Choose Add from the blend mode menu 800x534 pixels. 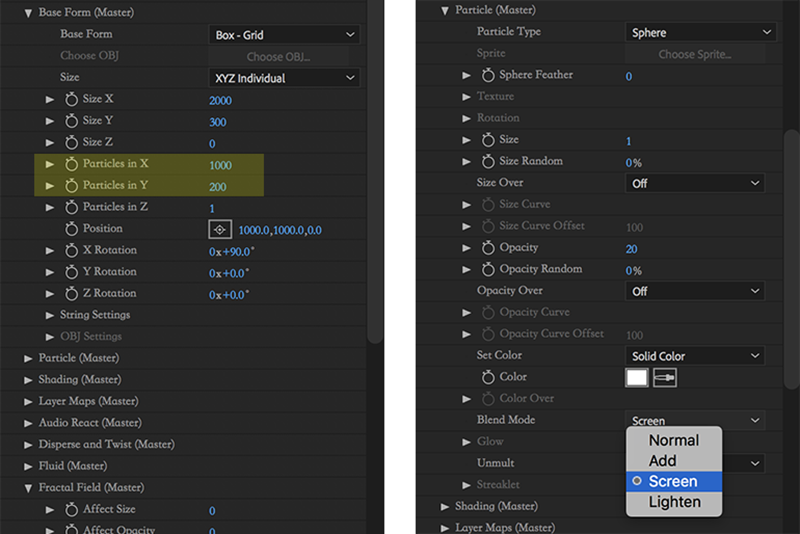tap(662, 461)
